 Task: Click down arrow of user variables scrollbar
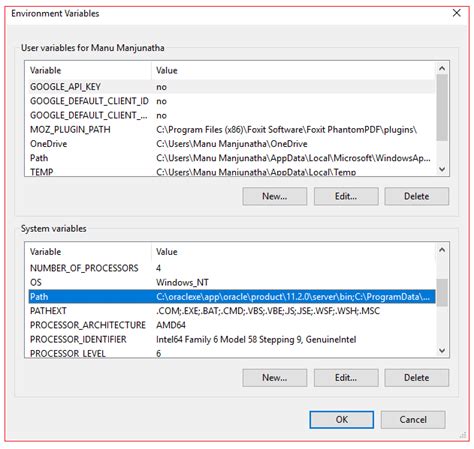point(442,169)
